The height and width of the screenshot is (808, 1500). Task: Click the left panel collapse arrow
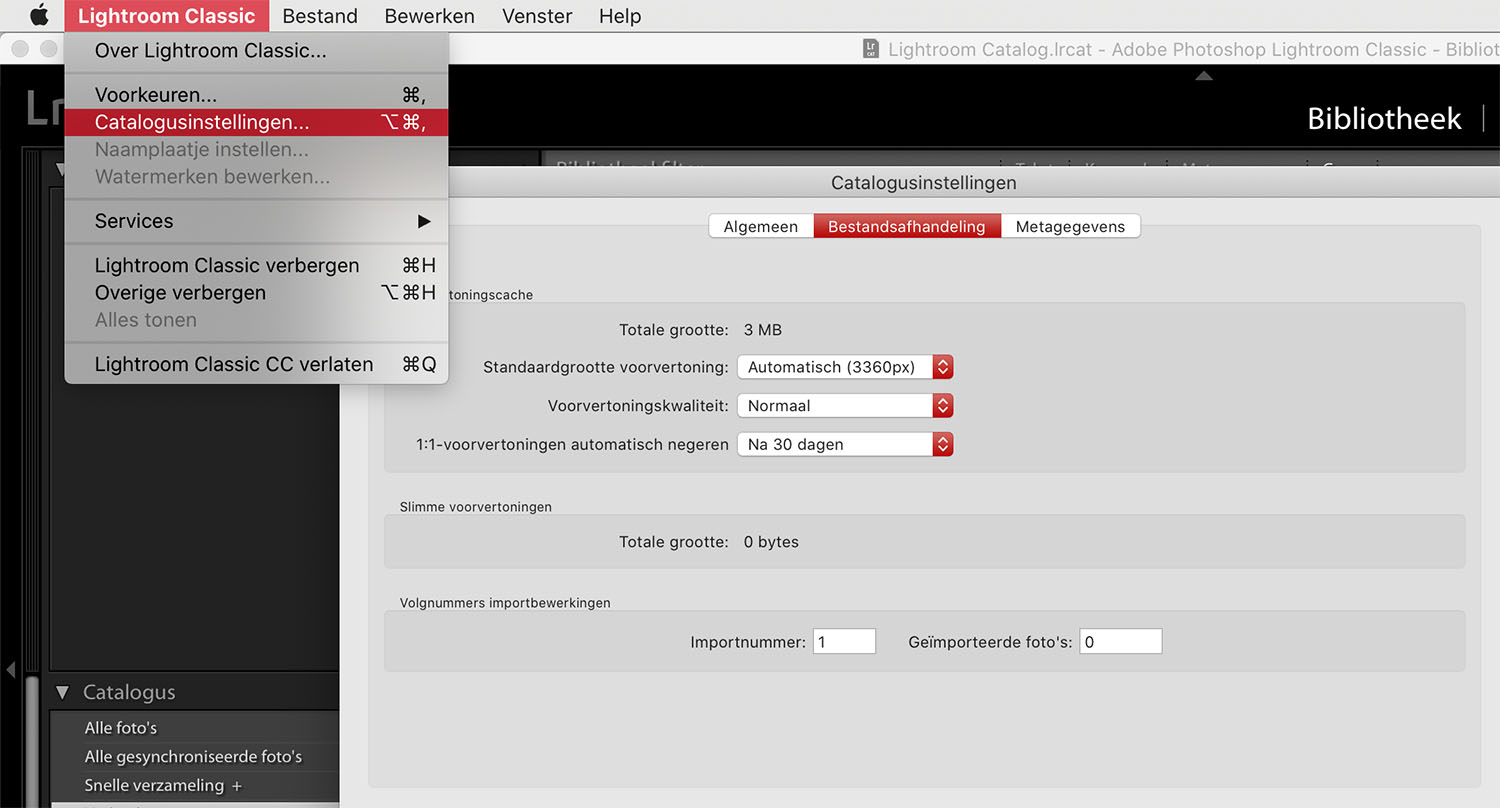[x=11, y=669]
